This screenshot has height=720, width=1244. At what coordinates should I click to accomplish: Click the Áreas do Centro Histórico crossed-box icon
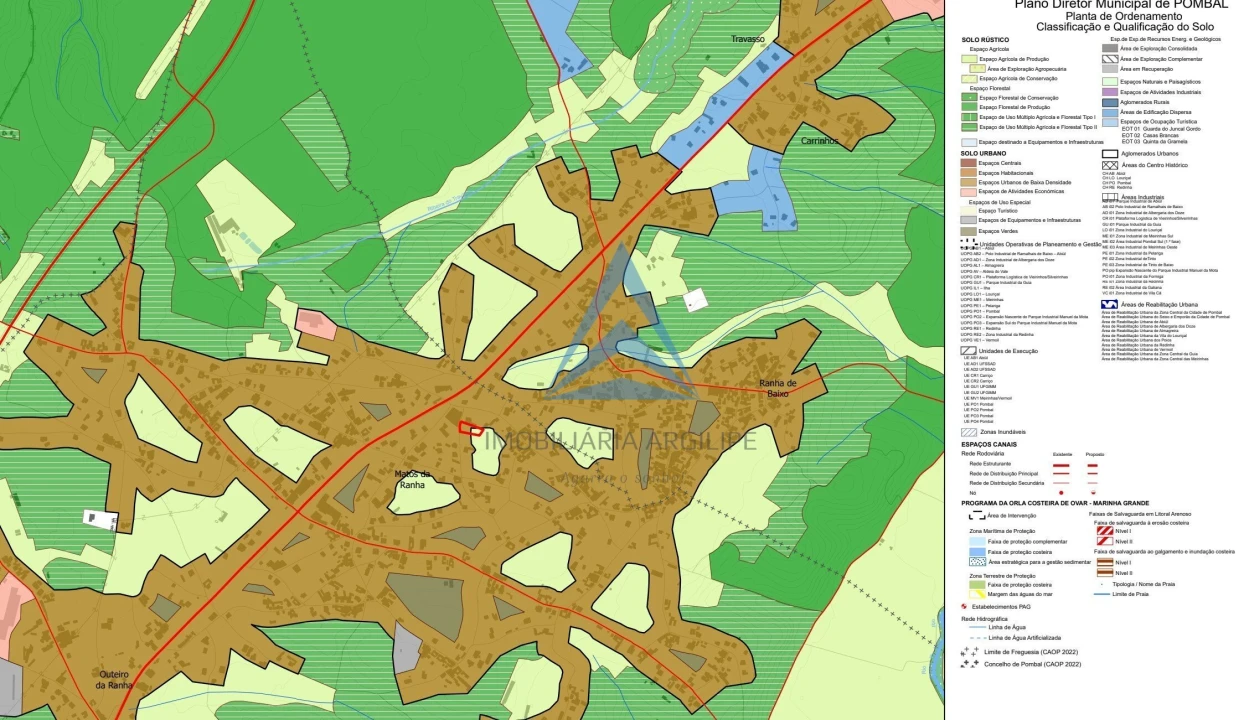(x=1108, y=165)
